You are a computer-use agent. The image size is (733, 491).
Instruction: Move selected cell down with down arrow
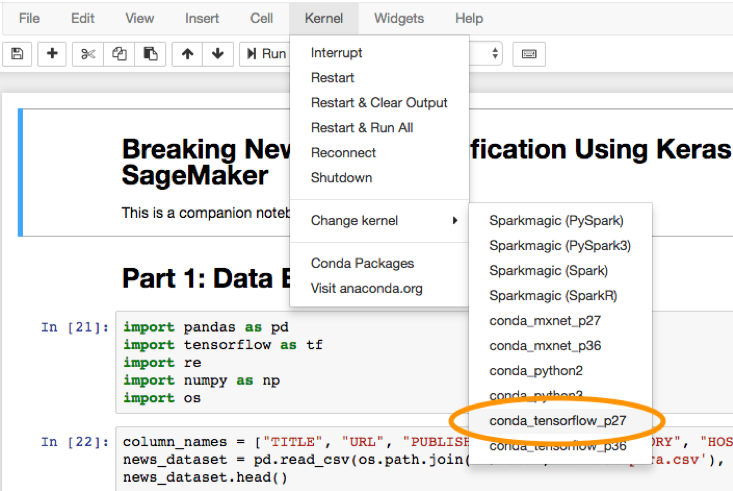tap(218, 54)
